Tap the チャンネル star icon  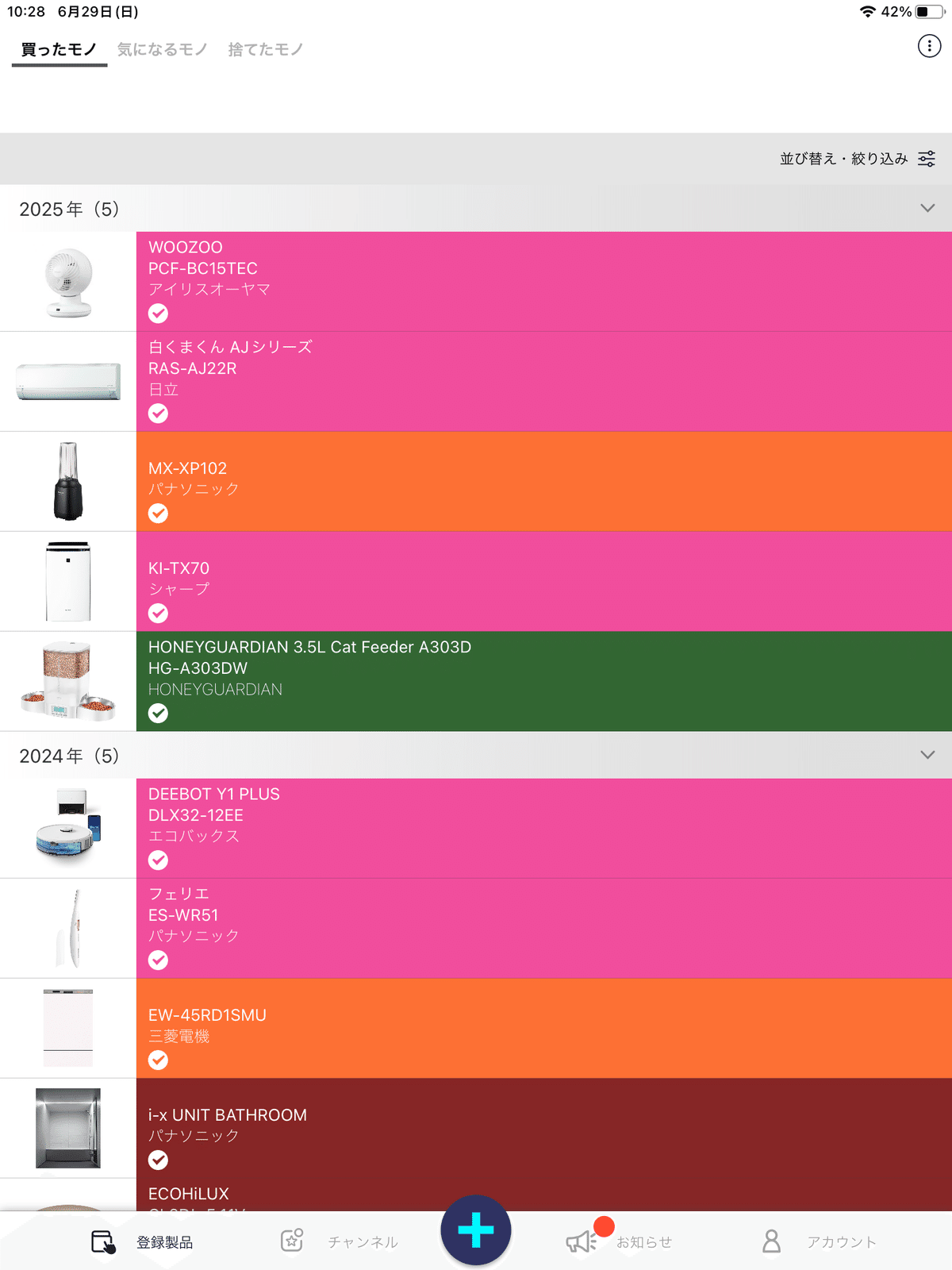click(292, 1240)
